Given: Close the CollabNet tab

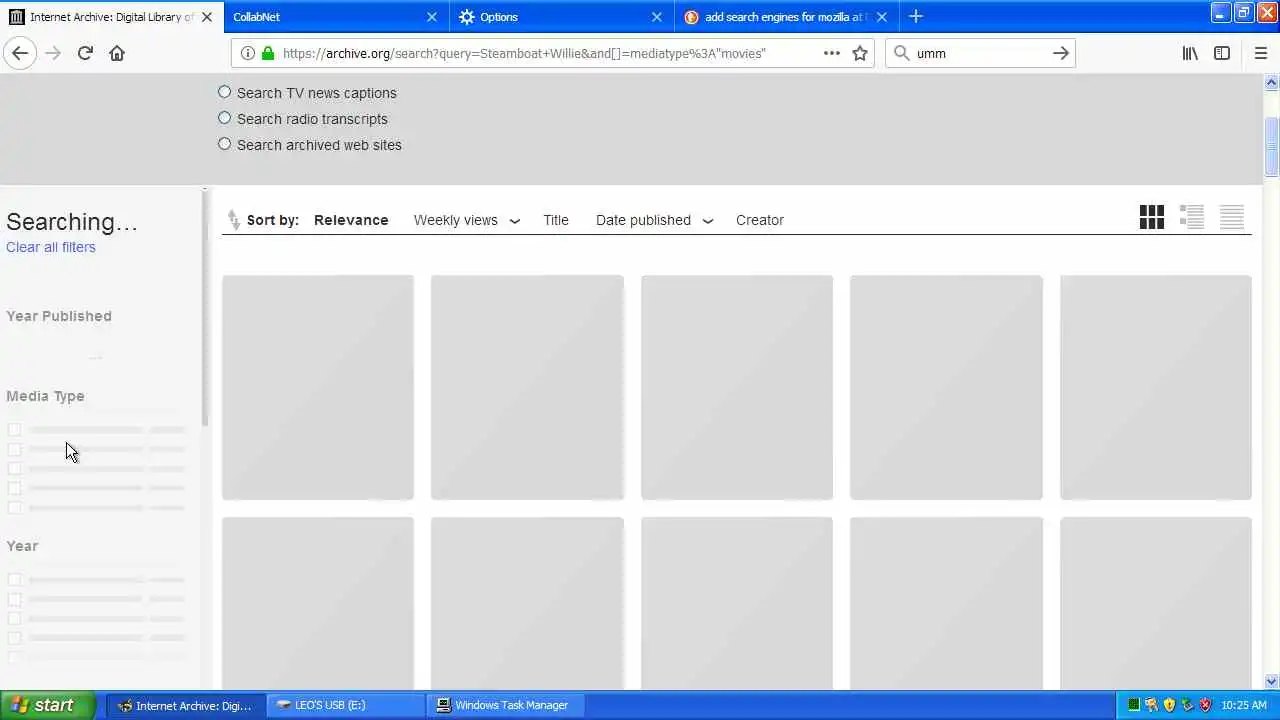Looking at the screenshot, I should tap(432, 17).
